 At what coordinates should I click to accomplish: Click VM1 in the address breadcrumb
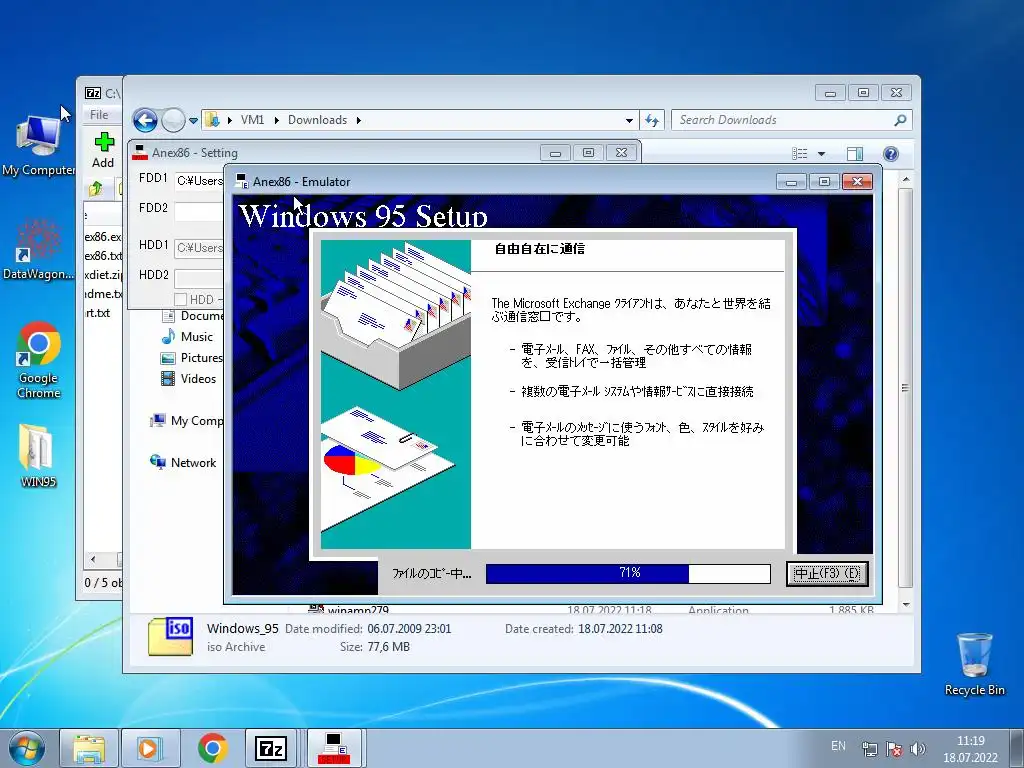click(x=253, y=120)
